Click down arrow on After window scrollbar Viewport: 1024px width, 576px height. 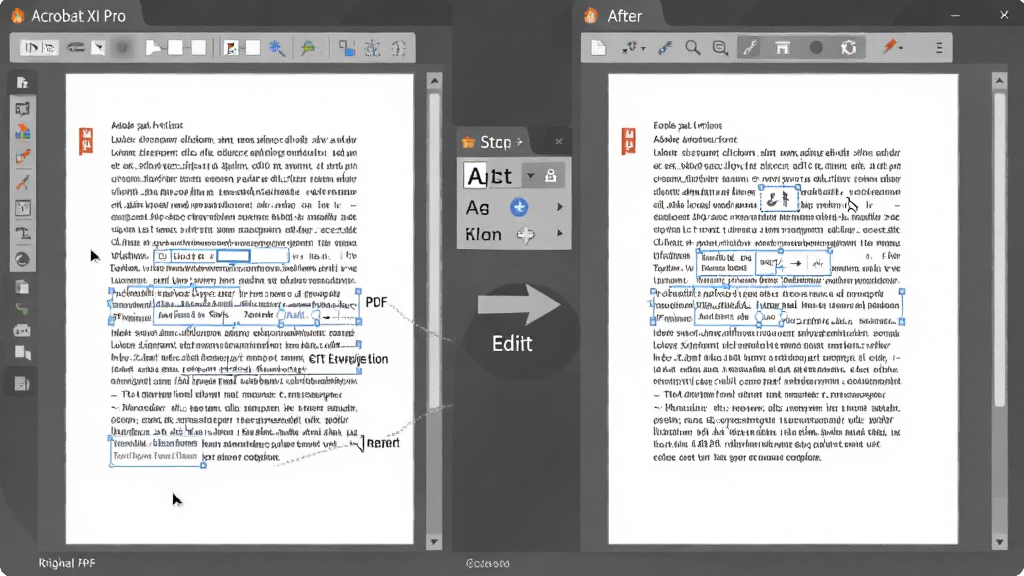(999, 541)
